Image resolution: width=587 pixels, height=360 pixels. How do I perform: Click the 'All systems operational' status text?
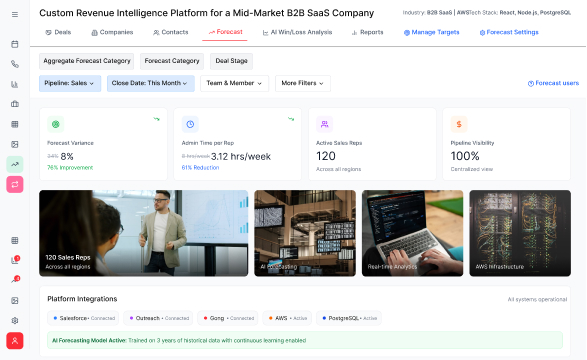[537, 299]
